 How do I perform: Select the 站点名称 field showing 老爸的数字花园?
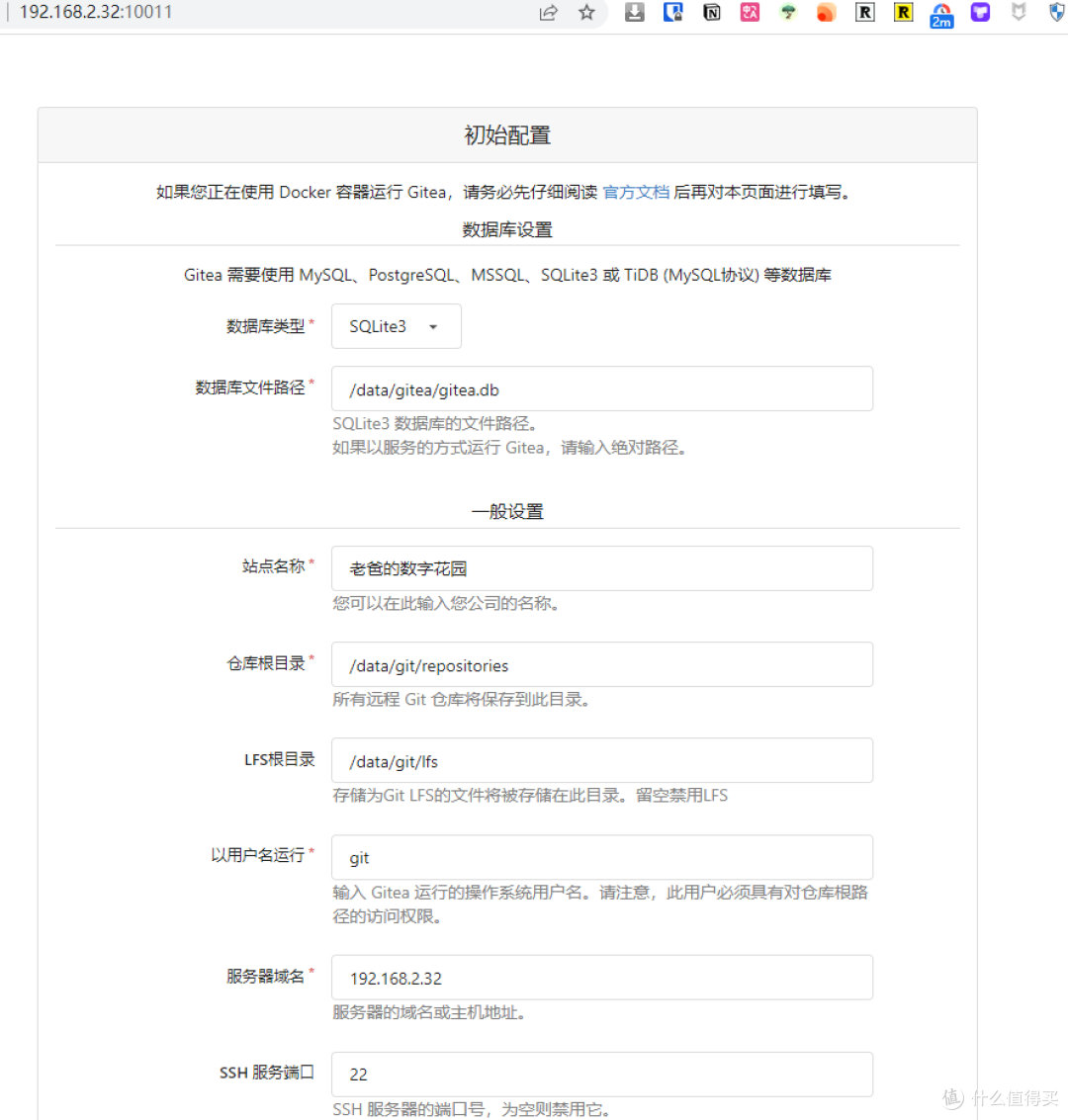[x=601, y=568]
